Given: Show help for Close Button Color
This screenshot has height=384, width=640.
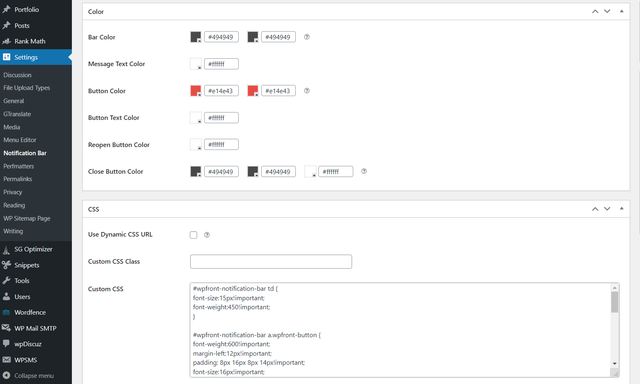Looking at the screenshot, I should 364,171.
